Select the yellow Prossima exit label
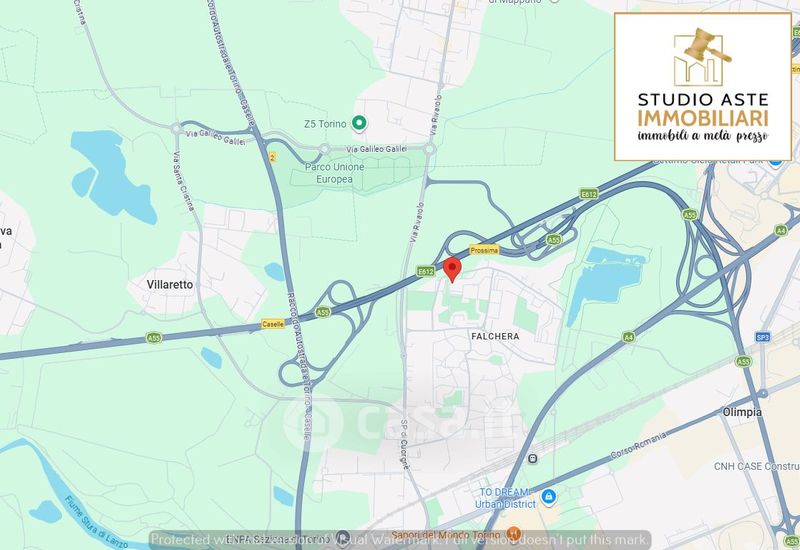 coord(484,251)
